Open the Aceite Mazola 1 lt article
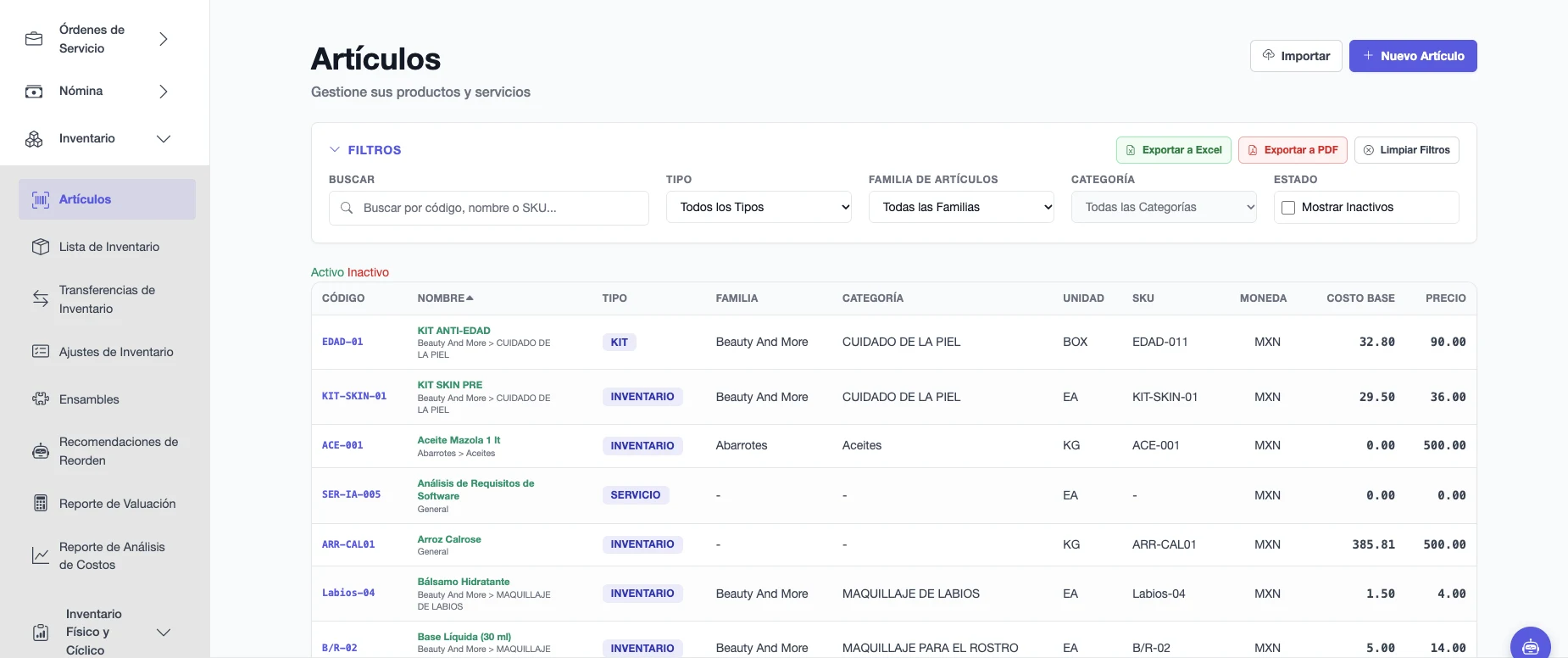This screenshot has height=658, width=1568. (x=459, y=440)
